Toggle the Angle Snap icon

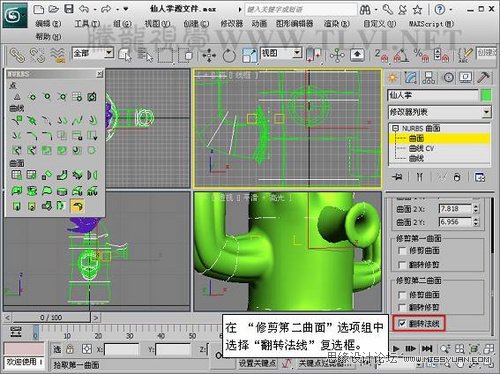click(402, 55)
